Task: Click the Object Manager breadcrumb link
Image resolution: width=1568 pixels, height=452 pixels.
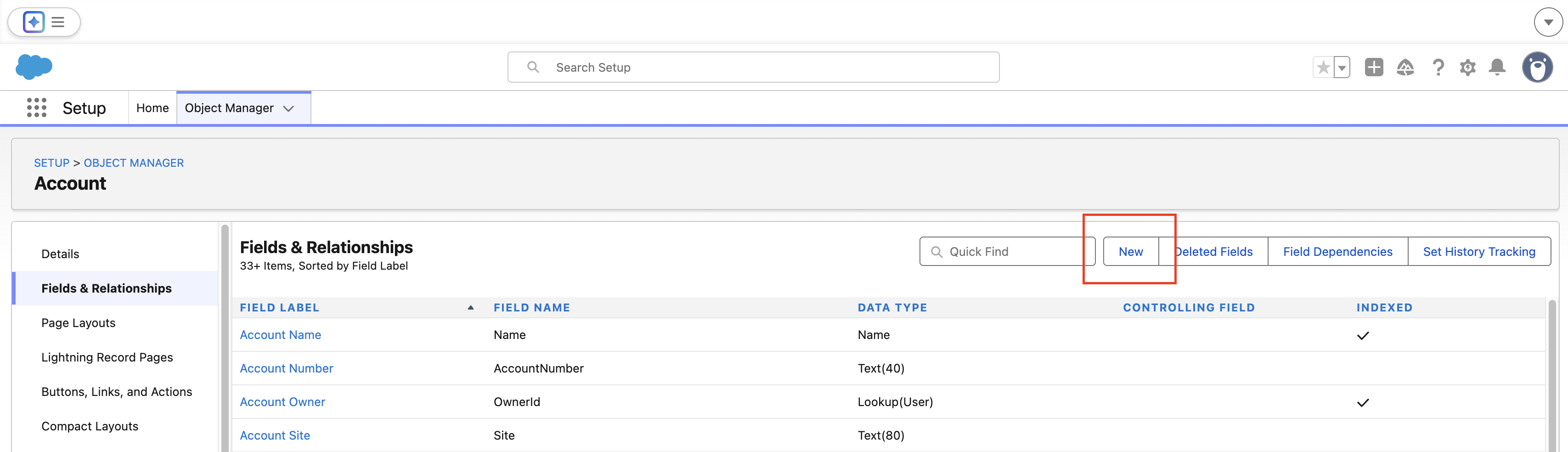Action: pos(133,163)
